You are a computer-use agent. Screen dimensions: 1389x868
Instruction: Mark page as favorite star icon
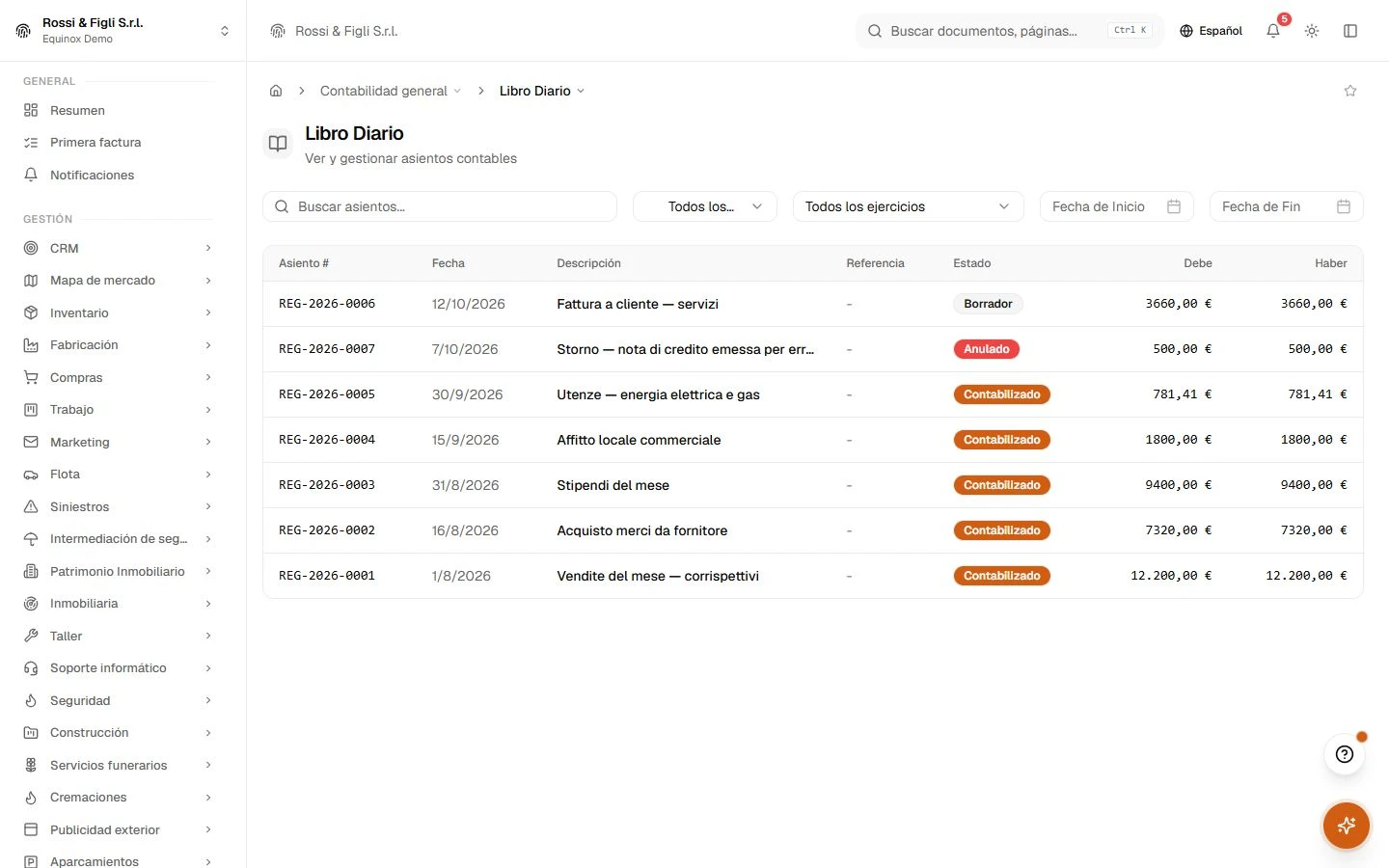(1350, 91)
